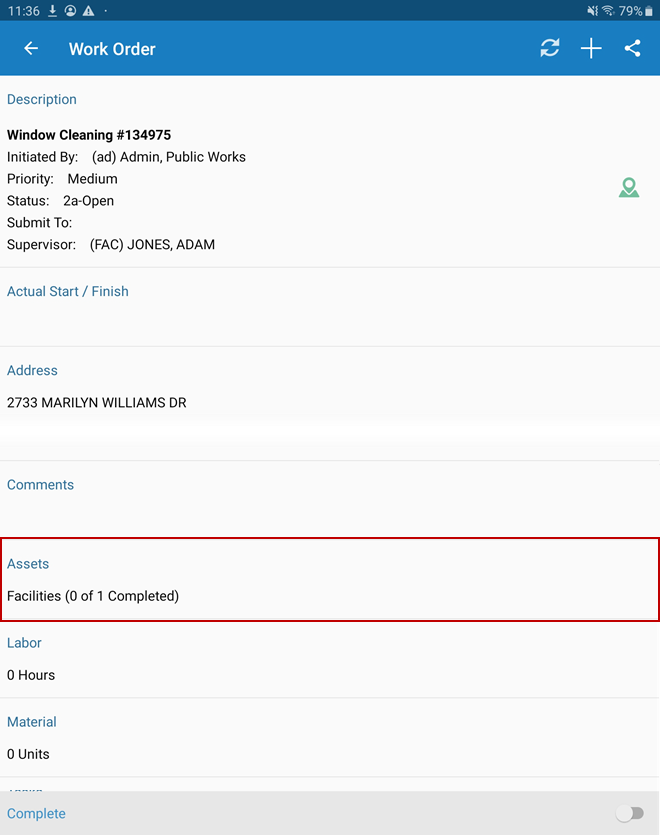Share the work order via share icon
This screenshot has height=835, width=660.
coord(632,49)
